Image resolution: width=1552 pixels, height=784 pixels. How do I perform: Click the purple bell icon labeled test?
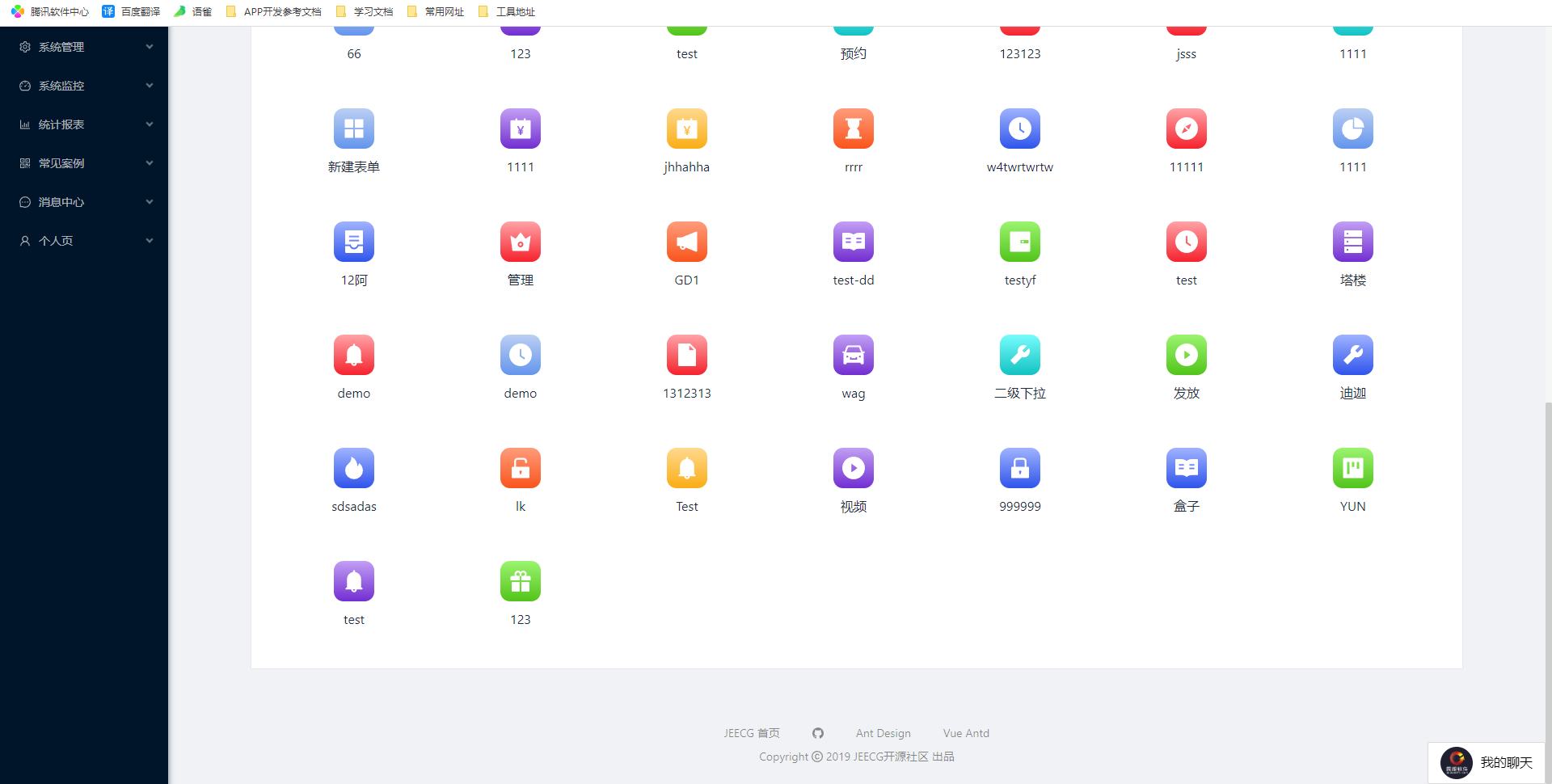pyautogui.click(x=354, y=581)
